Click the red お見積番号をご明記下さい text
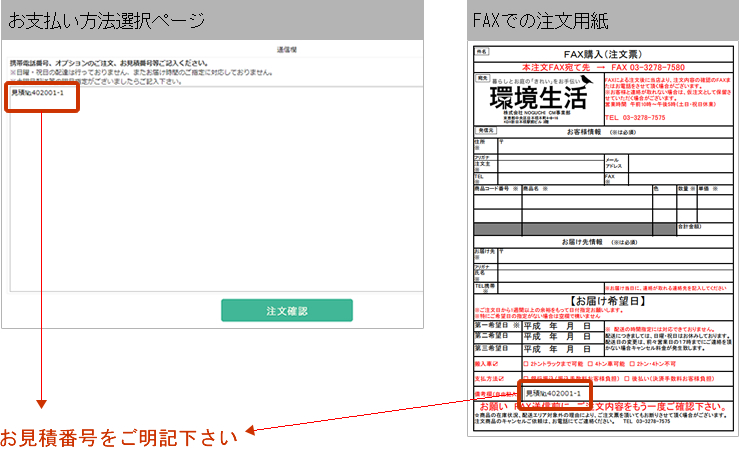 (x=119, y=436)
